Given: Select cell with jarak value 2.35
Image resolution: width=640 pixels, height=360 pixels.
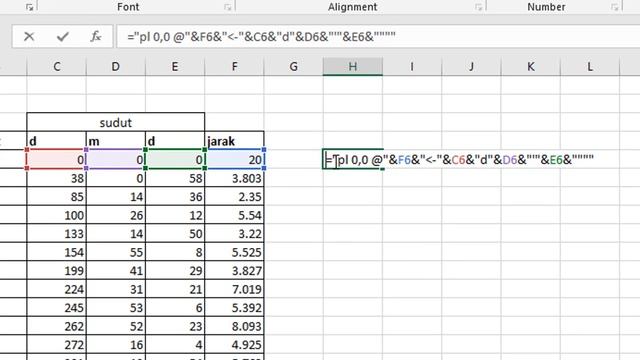Looking at the screenshot, I should [x=234, y=196].
